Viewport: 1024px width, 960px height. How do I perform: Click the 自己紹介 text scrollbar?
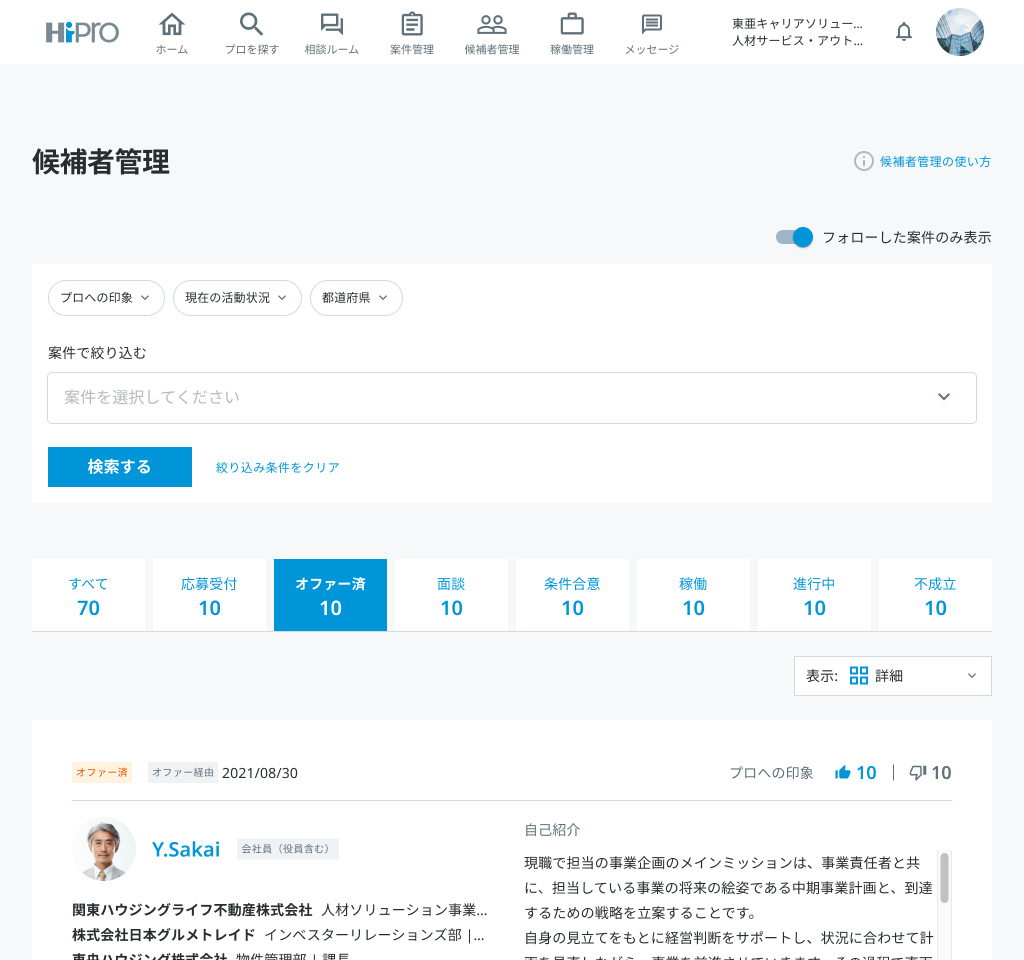pyautogui.click(x=944, y=877)
